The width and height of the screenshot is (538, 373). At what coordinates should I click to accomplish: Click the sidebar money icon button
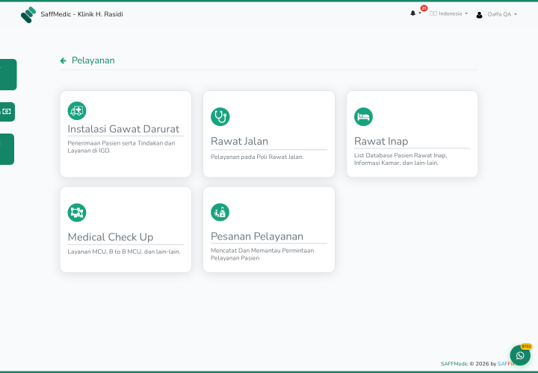7,112
